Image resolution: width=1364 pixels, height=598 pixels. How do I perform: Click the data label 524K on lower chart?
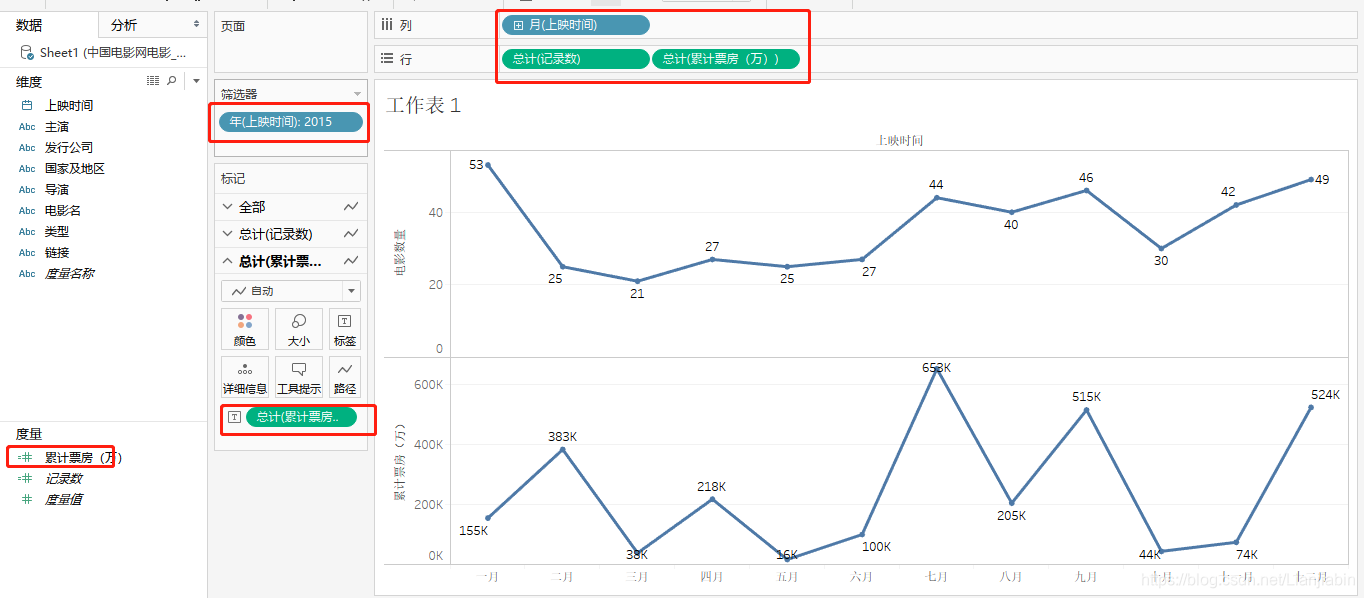[1326, 395]
